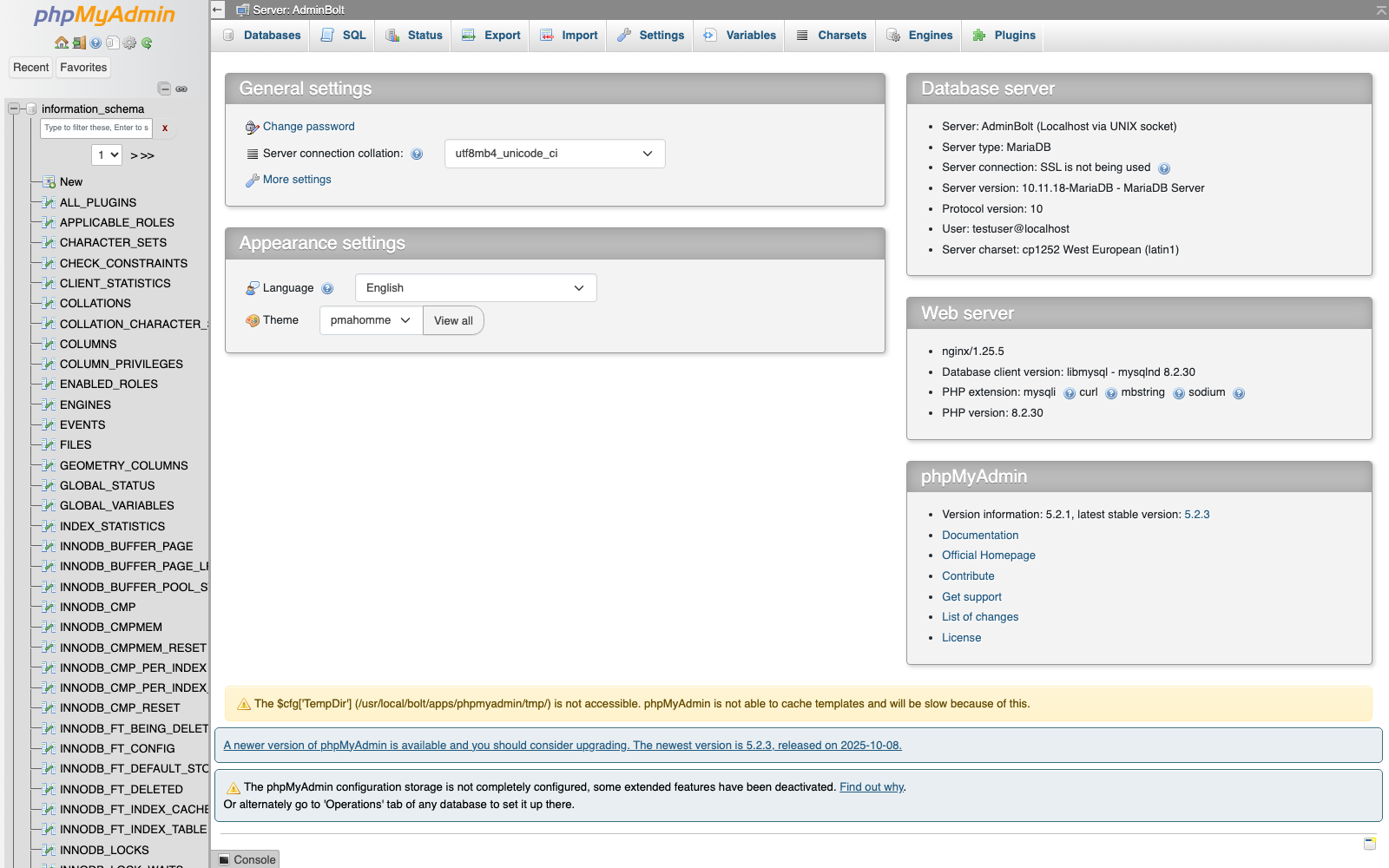Viewport: 1389px width, 868px height.
Task: Click help icon after mysqli extension
Action: tap(1070, 393)
